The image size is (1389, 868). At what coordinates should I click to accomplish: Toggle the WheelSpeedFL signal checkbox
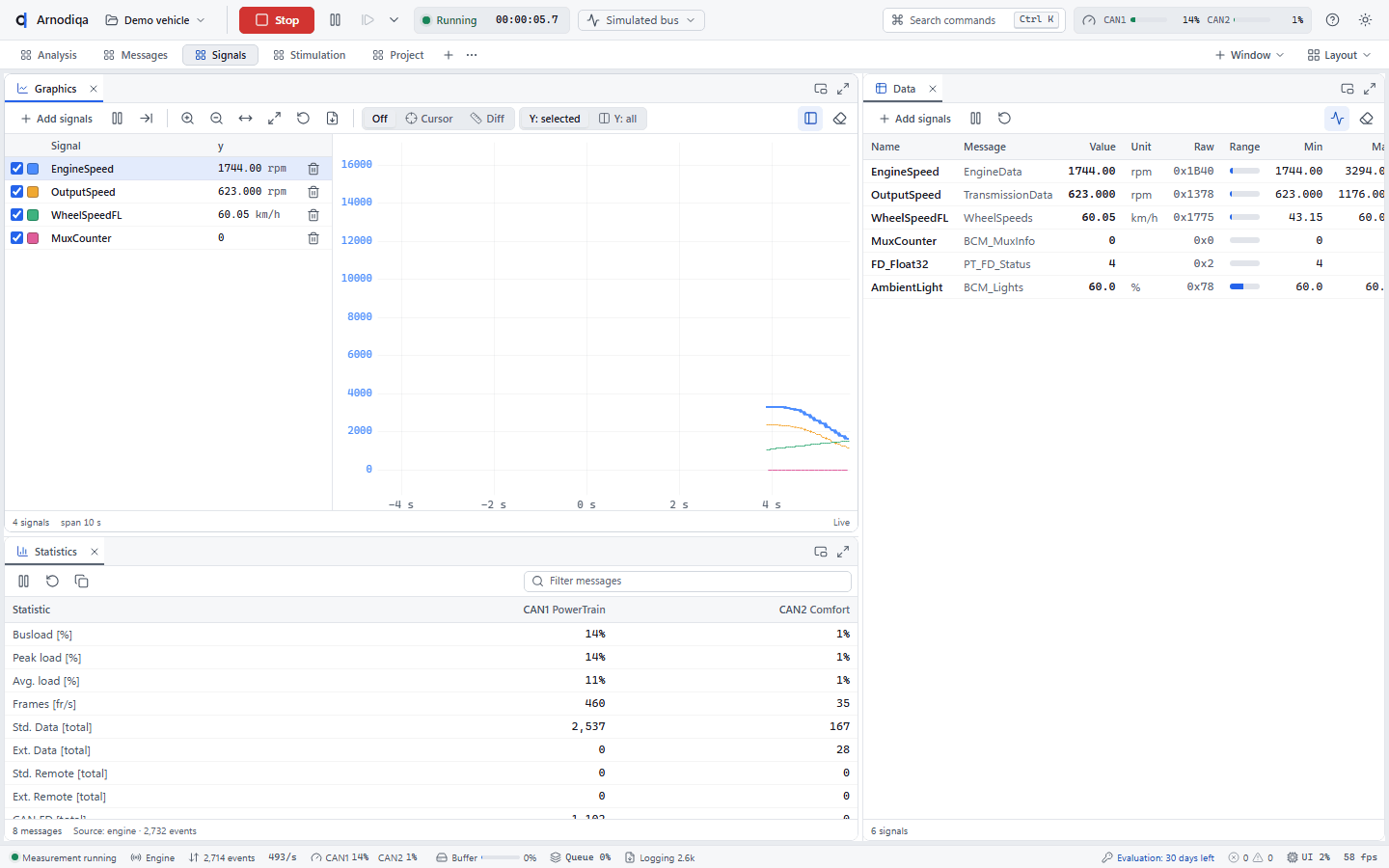coord(16,215)
